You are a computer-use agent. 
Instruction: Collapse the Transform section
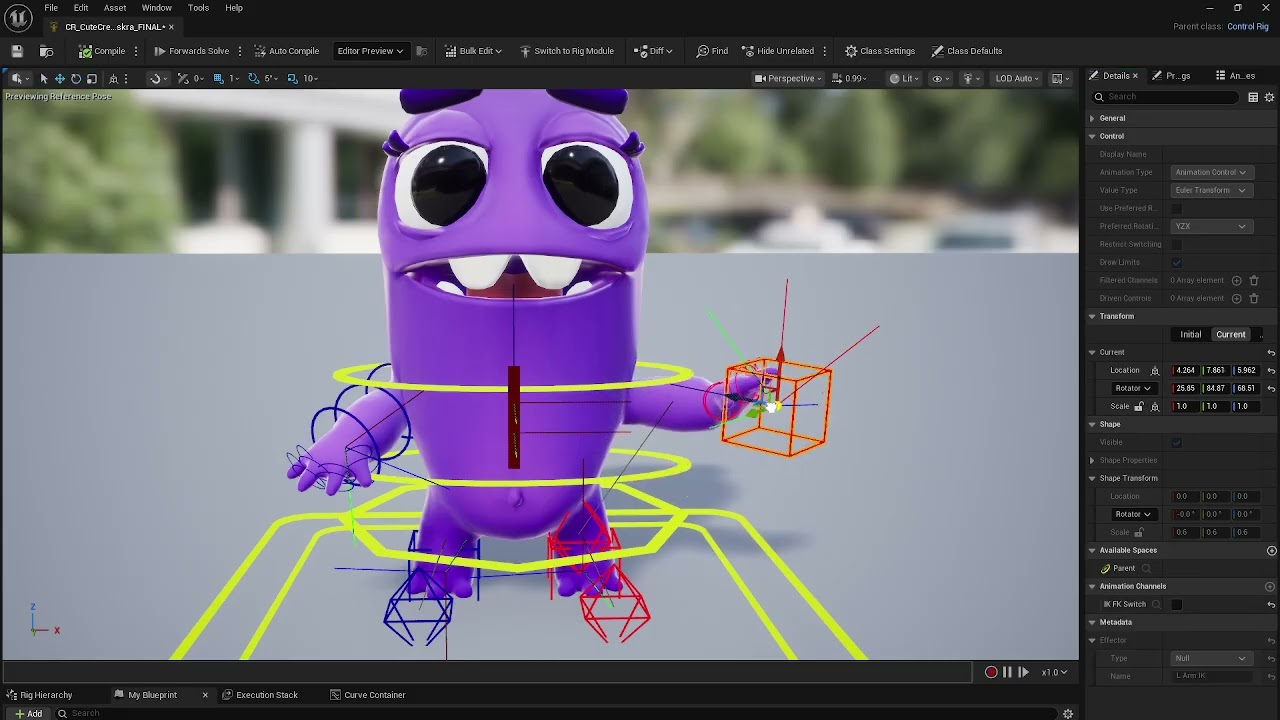click(x=1092, y=316)
